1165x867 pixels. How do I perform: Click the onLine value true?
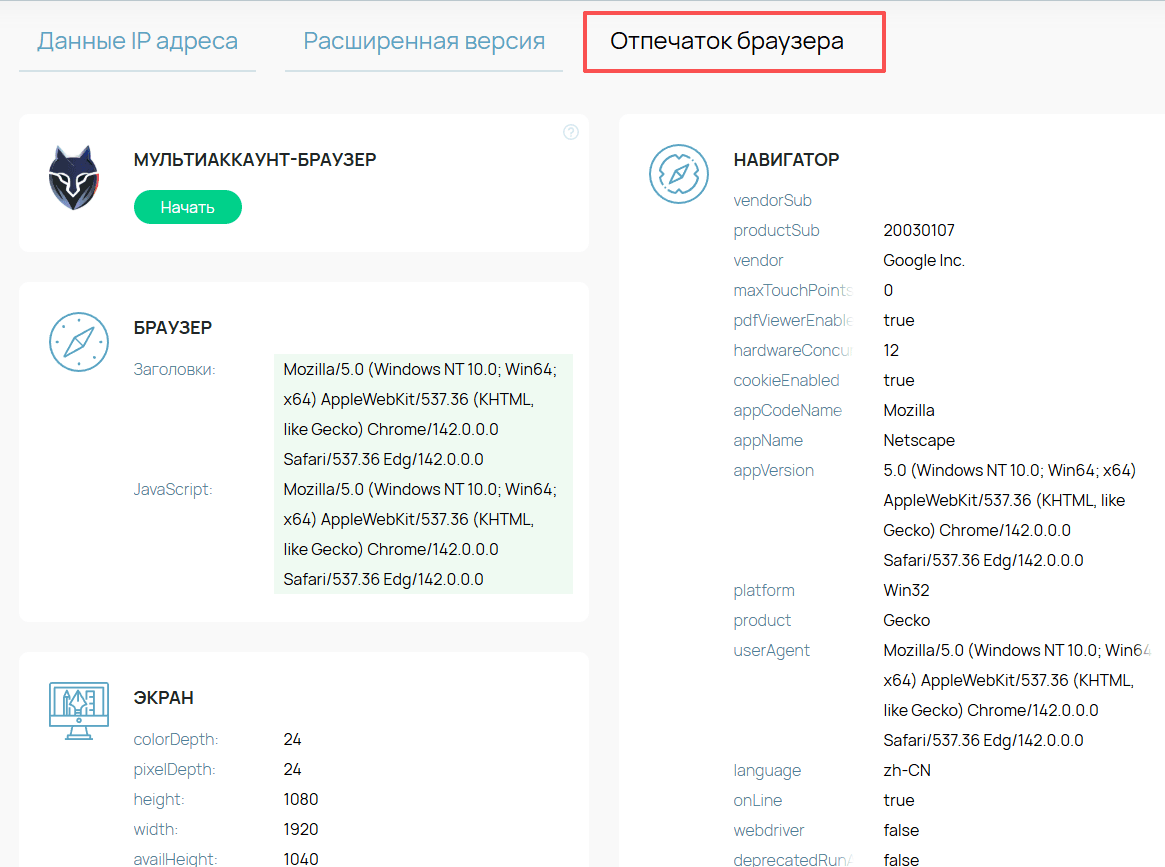coord(898,800)
